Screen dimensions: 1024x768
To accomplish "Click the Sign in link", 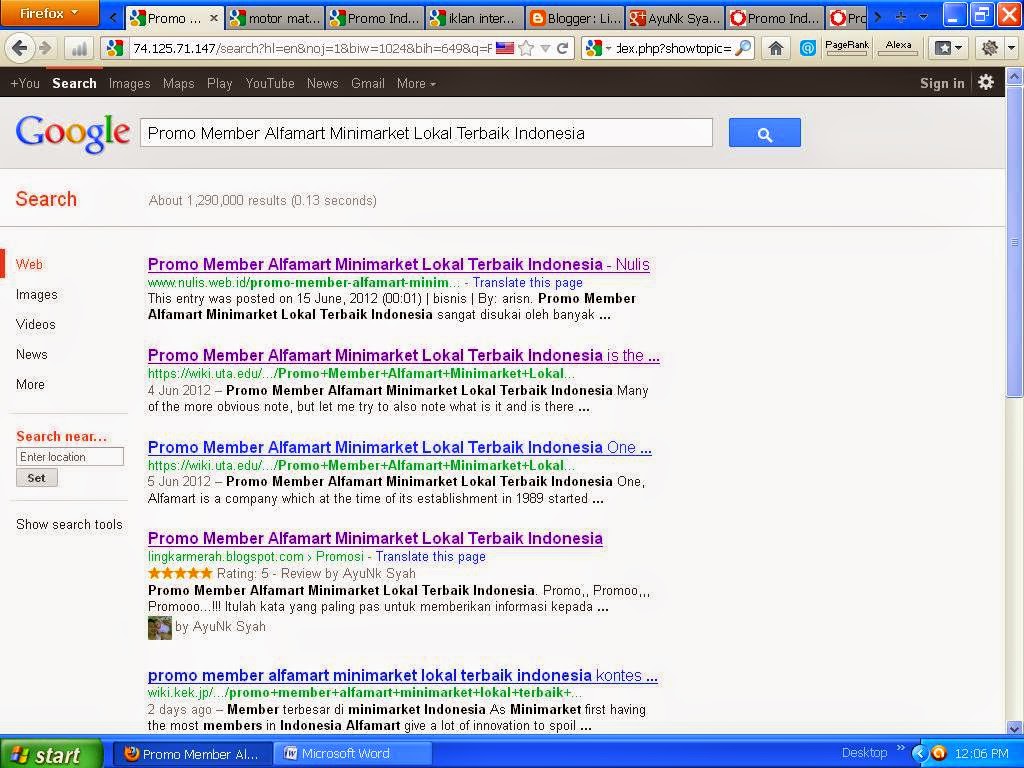I will (942, 83).
